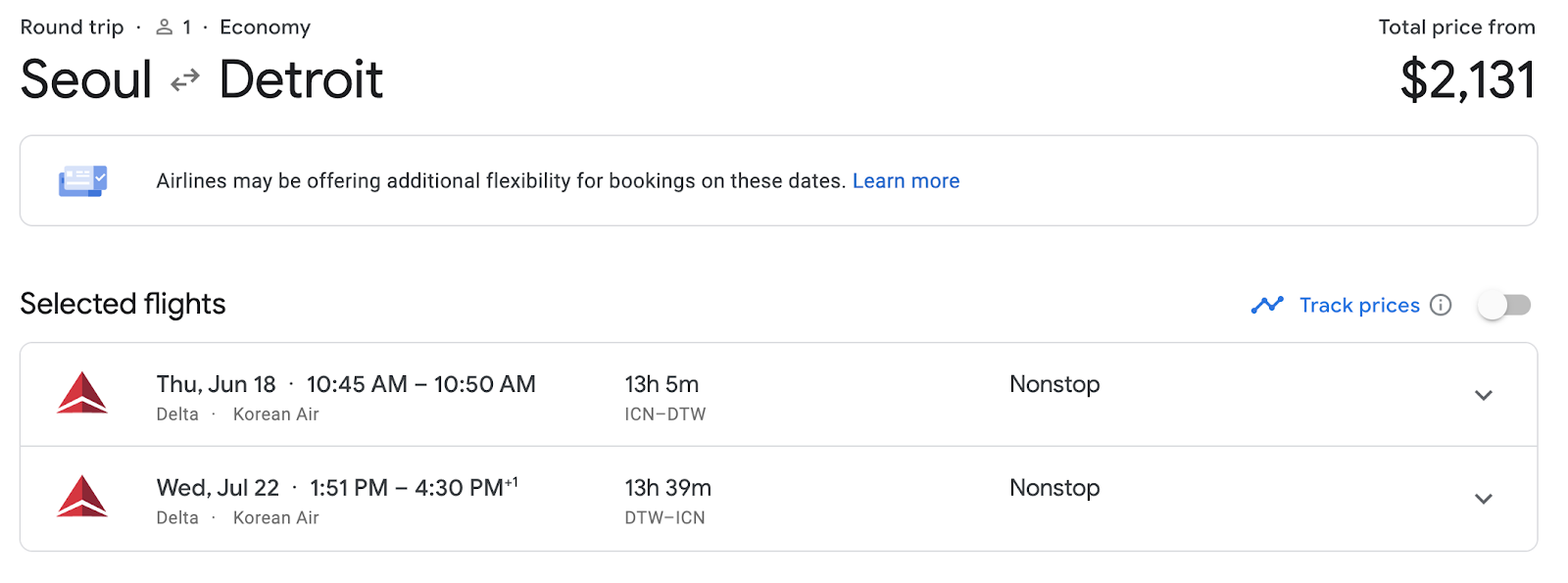Expand details for the DTW–ICN flight
This screenshot has width=1568, height=583.
[1484, 499]
